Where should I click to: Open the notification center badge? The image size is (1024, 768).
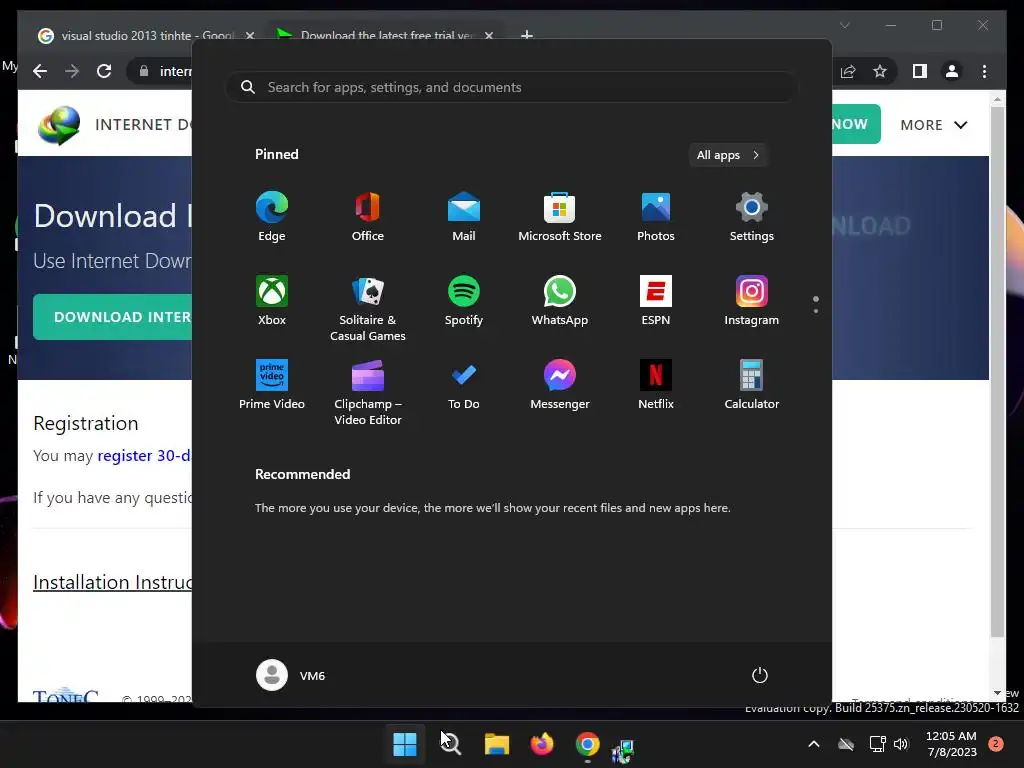coord(996,744)
